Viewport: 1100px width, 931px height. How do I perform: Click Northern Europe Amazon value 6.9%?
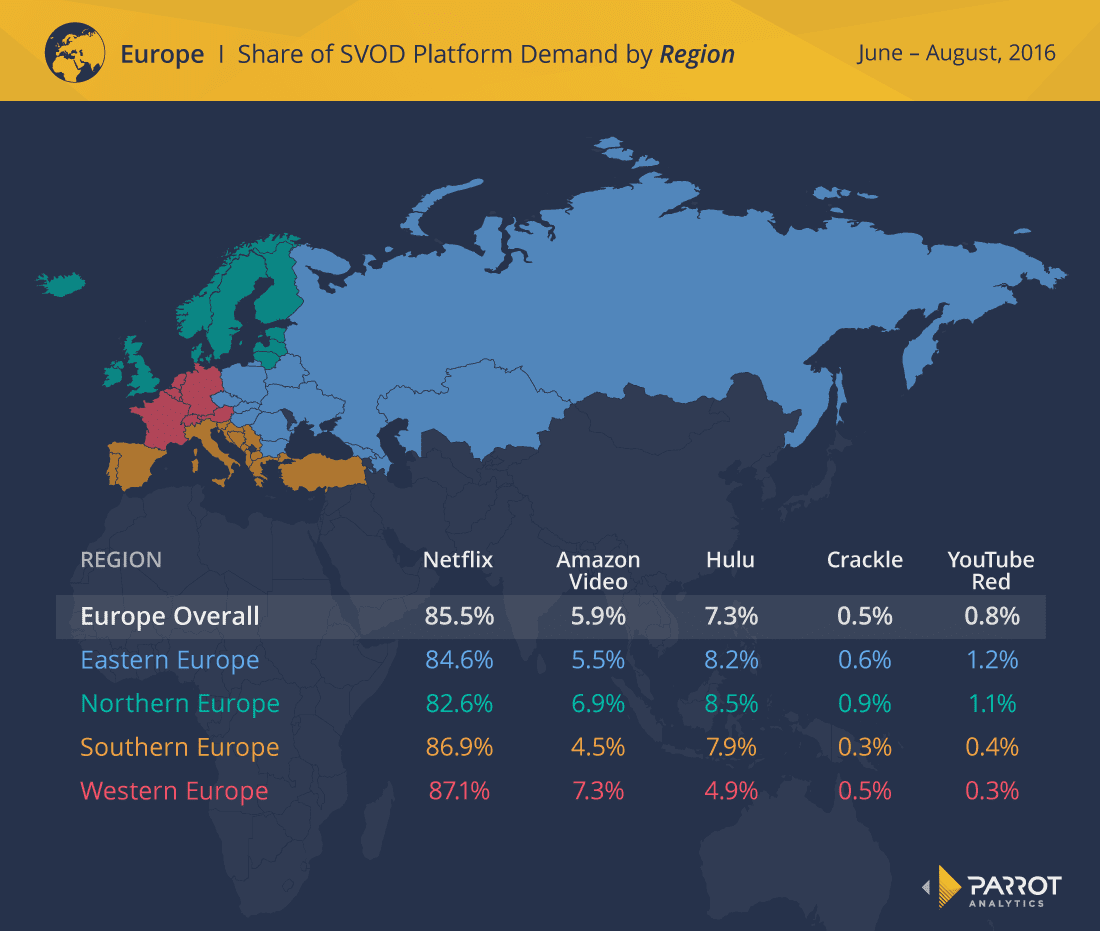(598, 704)
